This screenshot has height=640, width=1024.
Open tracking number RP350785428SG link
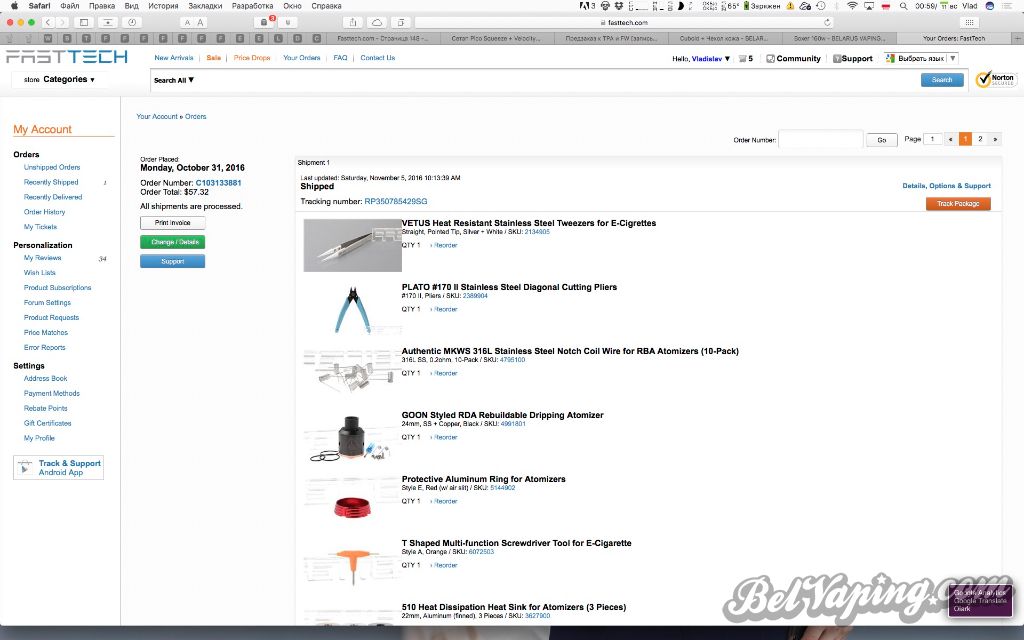tap(396, 201)
